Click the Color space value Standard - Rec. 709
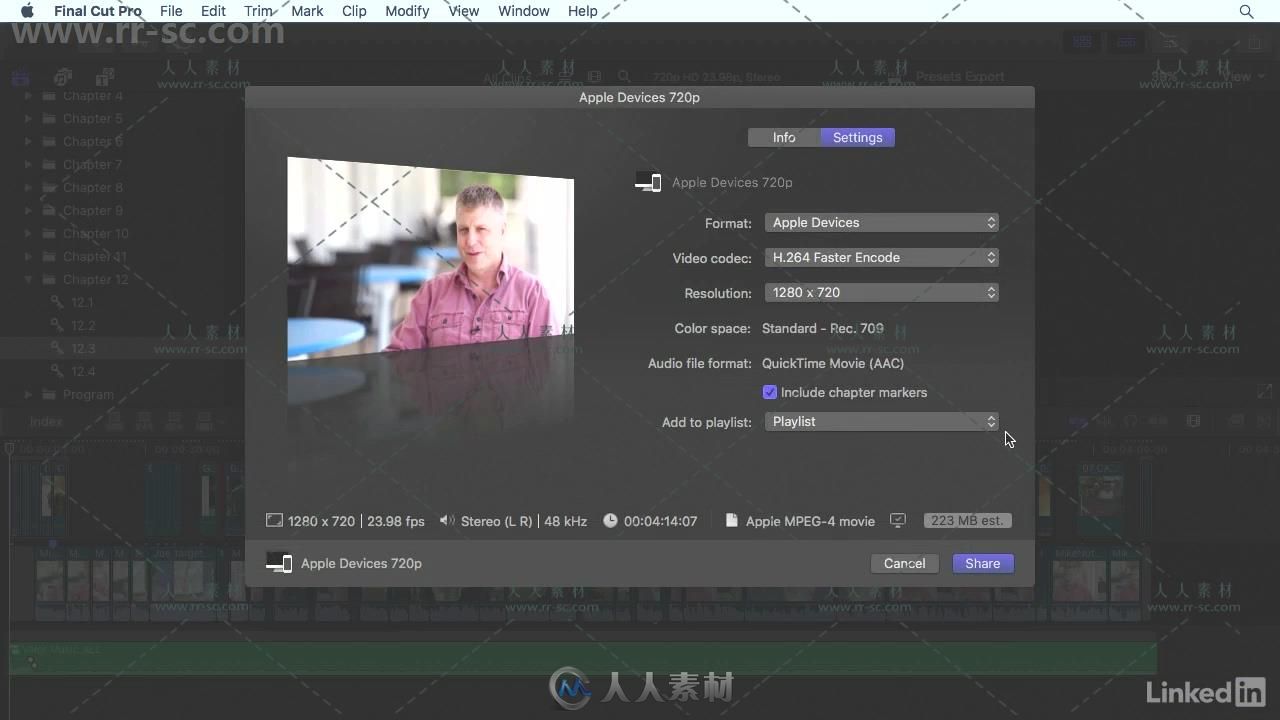 pyautogui.click(x=823, y=328)
